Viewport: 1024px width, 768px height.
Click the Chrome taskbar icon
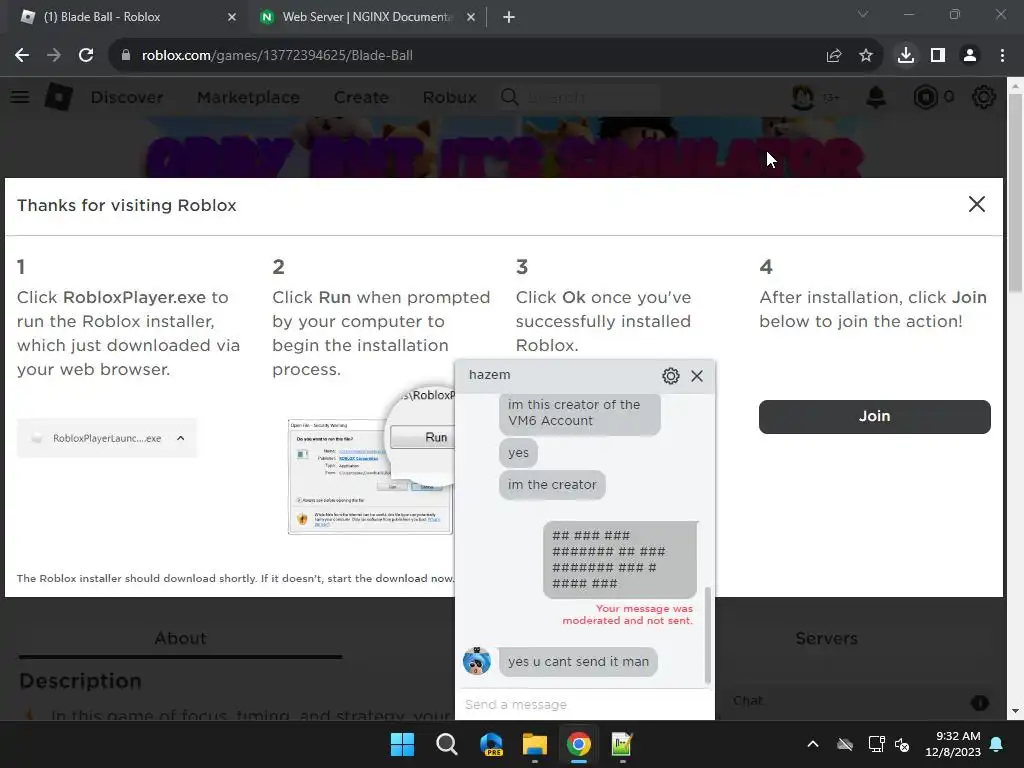579,744
